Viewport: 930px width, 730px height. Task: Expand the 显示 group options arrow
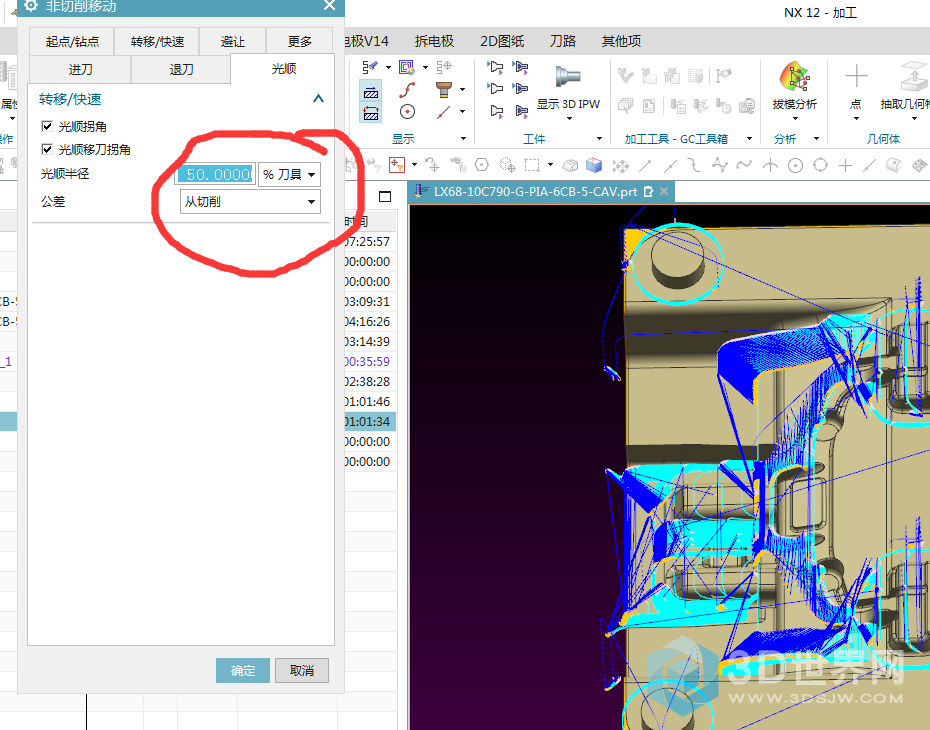pyautogui.click(x=463, y=139)
